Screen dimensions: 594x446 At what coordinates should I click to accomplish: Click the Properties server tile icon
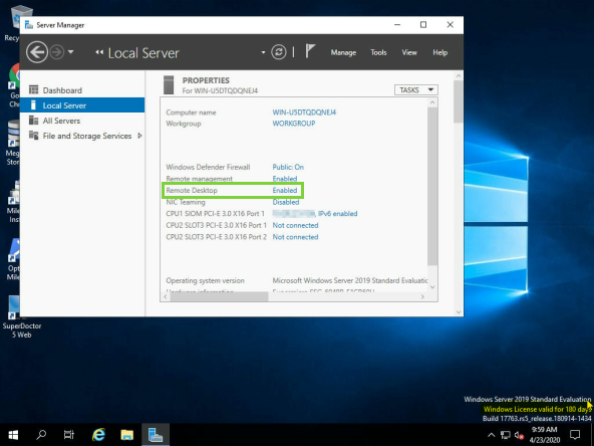click(169, 85)
